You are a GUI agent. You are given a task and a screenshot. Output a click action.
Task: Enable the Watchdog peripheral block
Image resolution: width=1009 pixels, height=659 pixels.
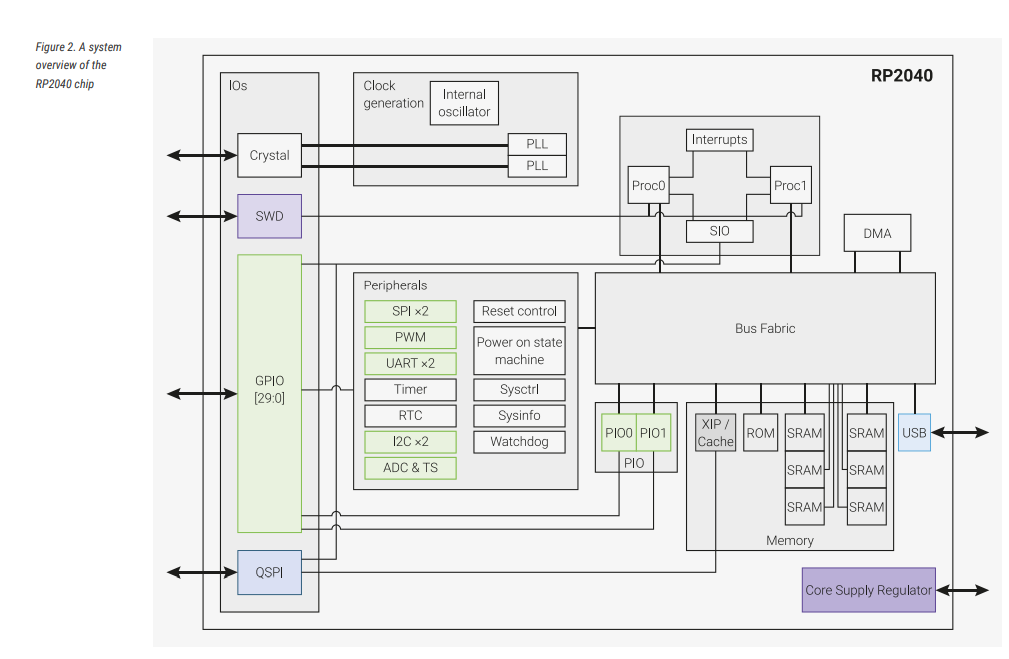coord(519,442)
